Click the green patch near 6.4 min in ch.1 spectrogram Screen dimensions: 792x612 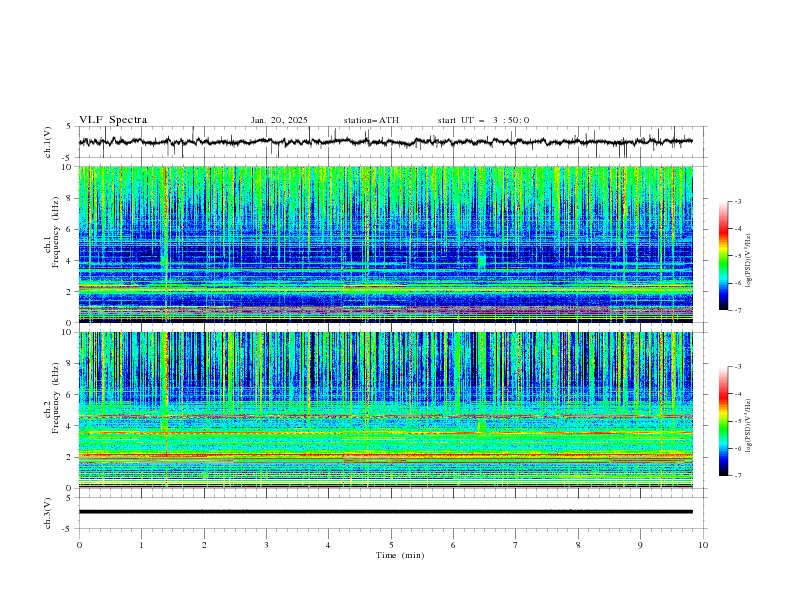(481, 260)
